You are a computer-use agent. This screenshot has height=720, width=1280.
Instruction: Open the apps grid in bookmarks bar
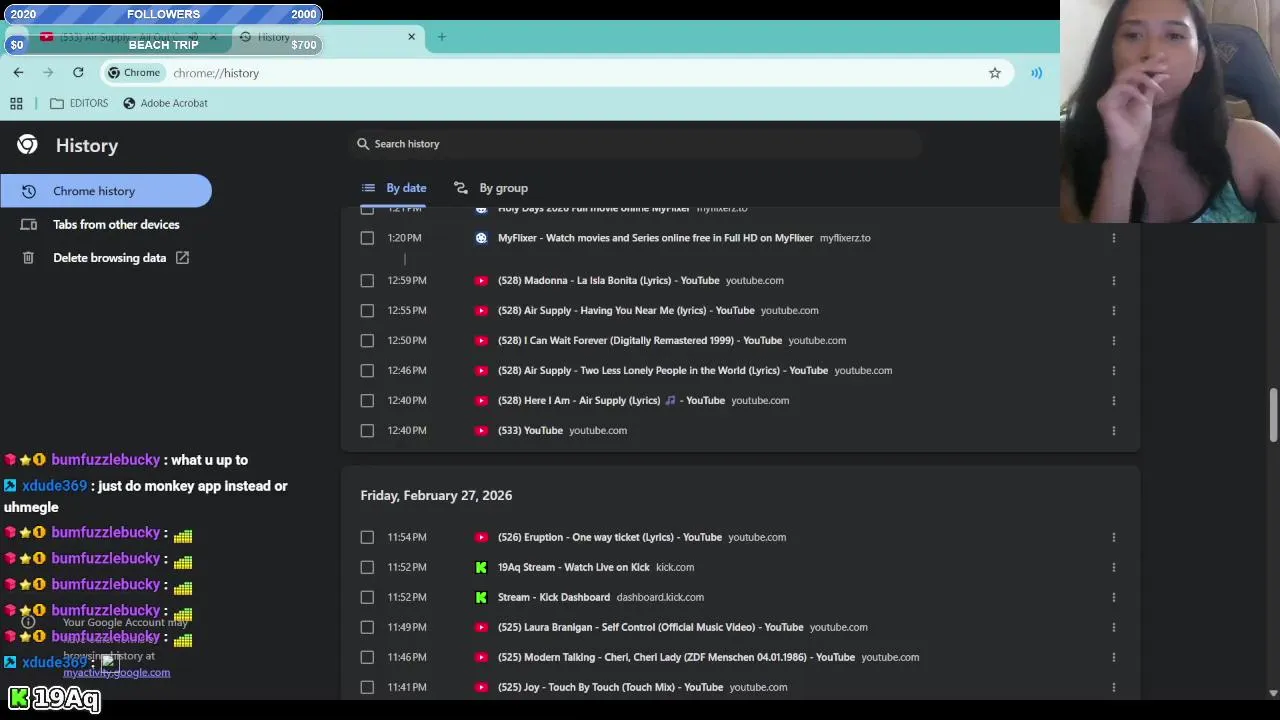click(x=16, y=103)
